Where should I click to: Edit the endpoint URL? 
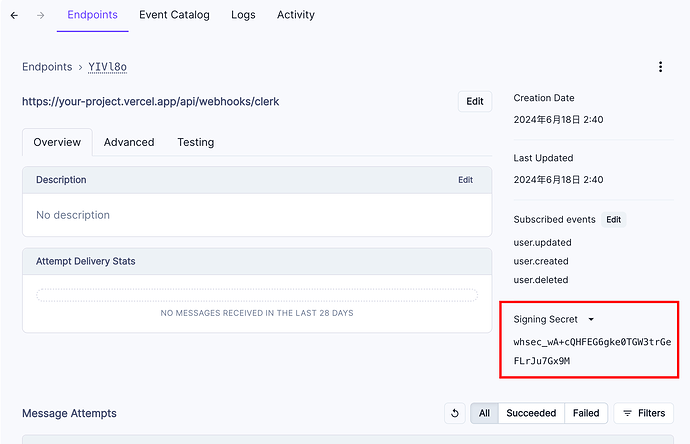(475, 102)
